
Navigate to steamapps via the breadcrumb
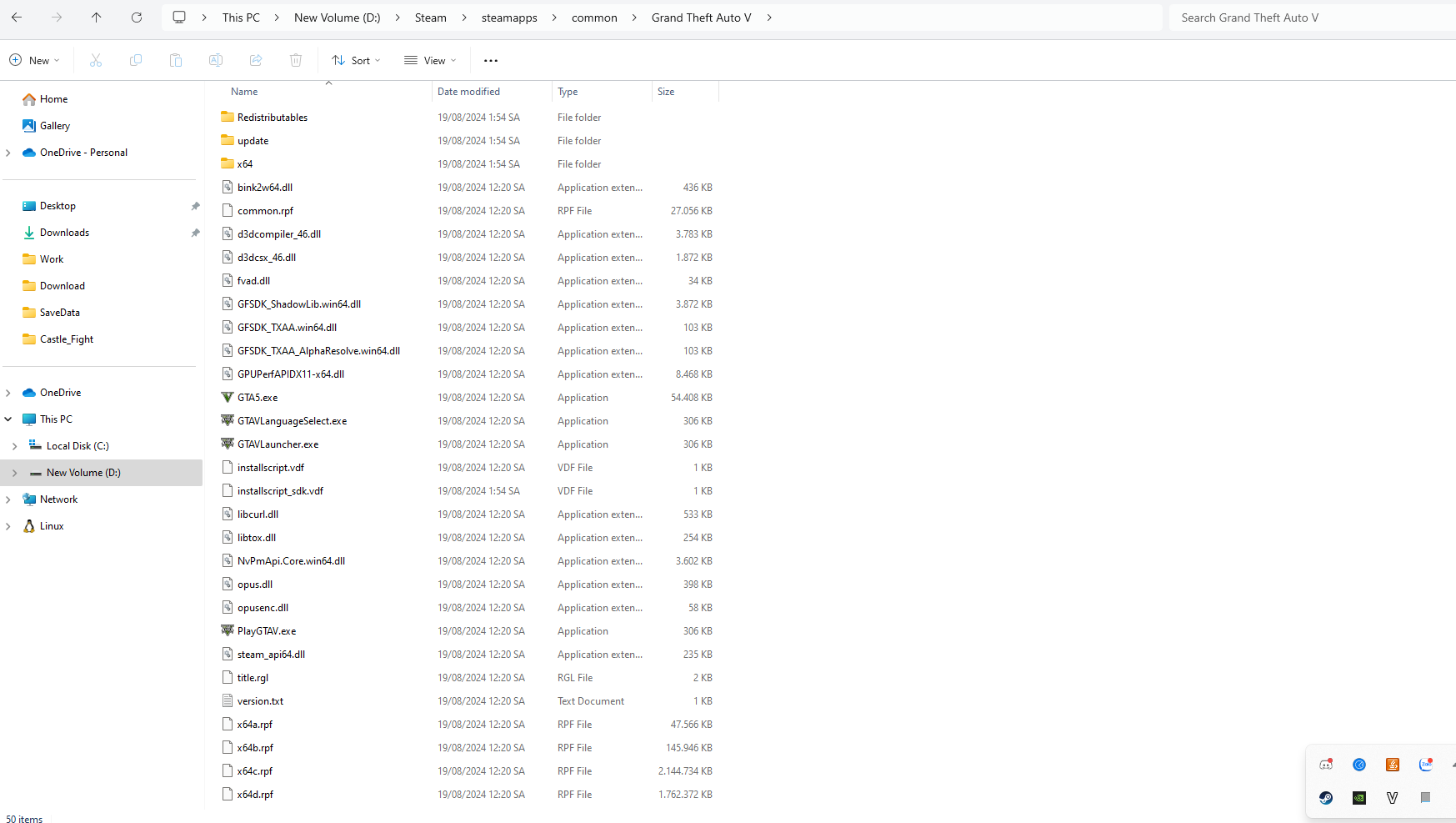508,17
